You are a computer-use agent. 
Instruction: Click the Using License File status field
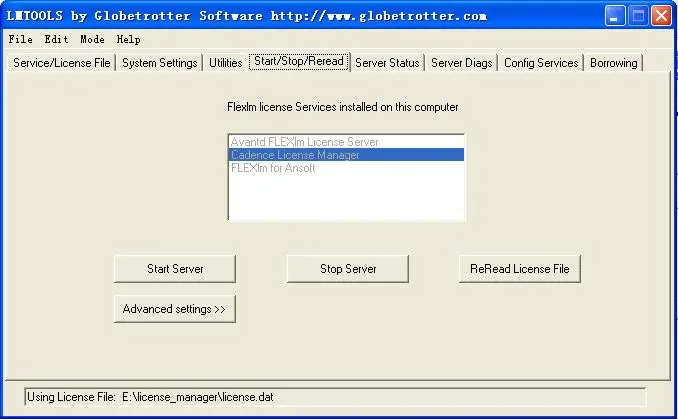point(335,397)
